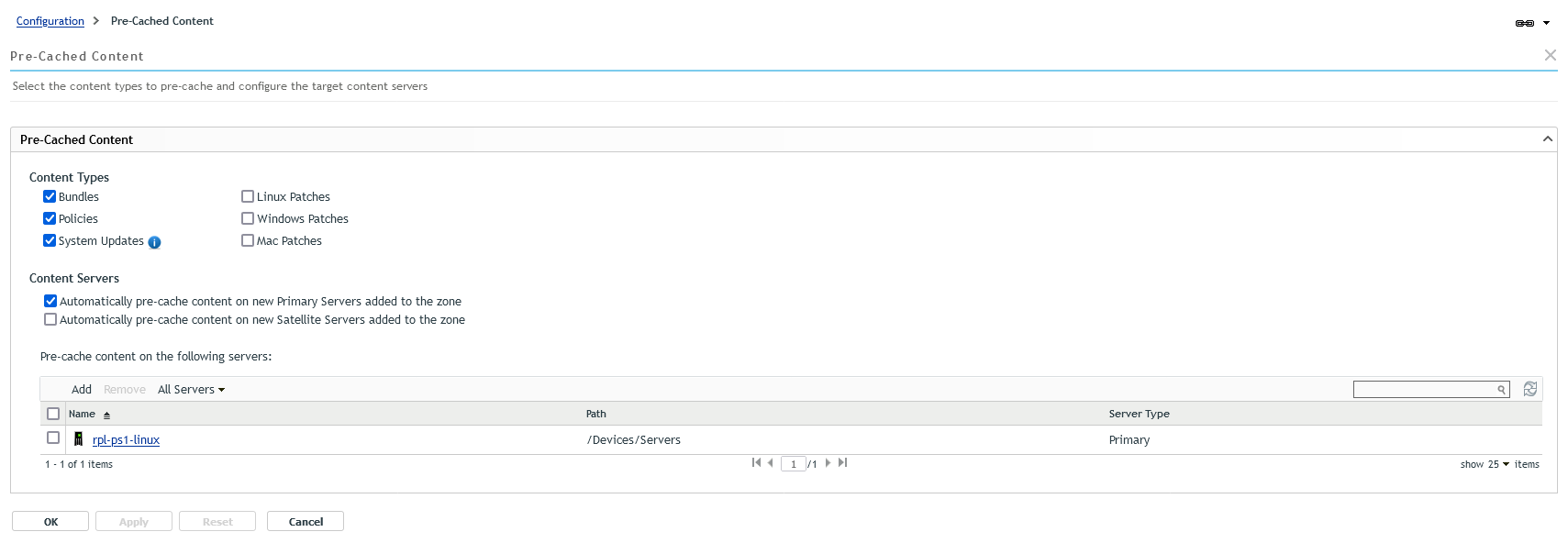Image resolution: width=1568 pixels, height=543 pixels.
Task: Go to next page of server list
Action: tap(828, 462)
